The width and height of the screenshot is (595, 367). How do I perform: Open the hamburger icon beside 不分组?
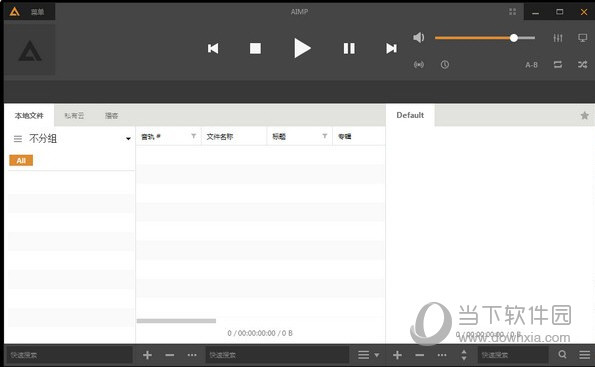(18, 139)
